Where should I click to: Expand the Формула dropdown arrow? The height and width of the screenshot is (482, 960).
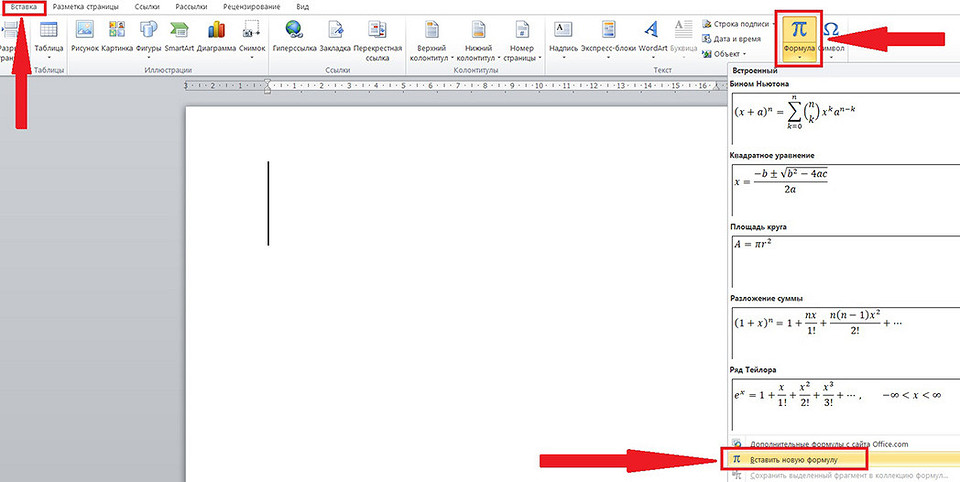802,58
